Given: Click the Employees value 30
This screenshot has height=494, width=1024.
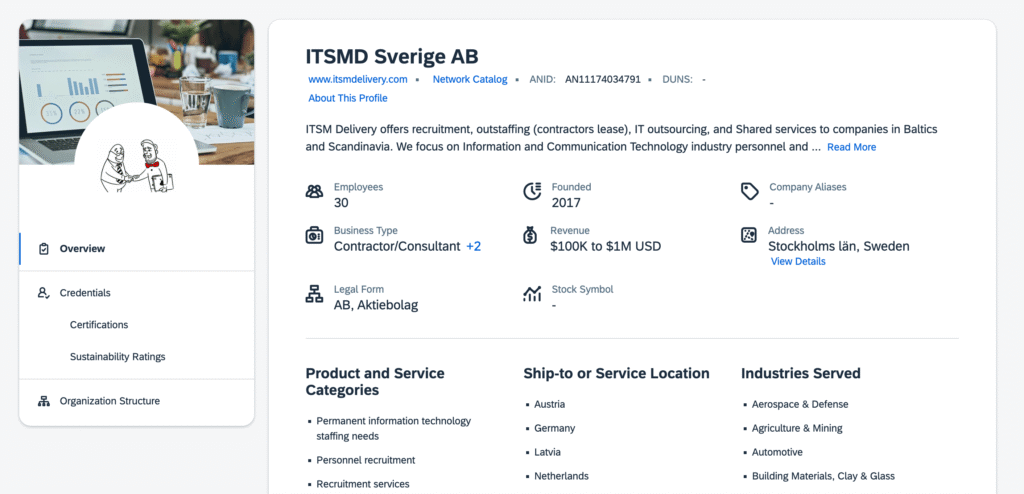Looking at the screenshot, I should click(x=341, y=203).
